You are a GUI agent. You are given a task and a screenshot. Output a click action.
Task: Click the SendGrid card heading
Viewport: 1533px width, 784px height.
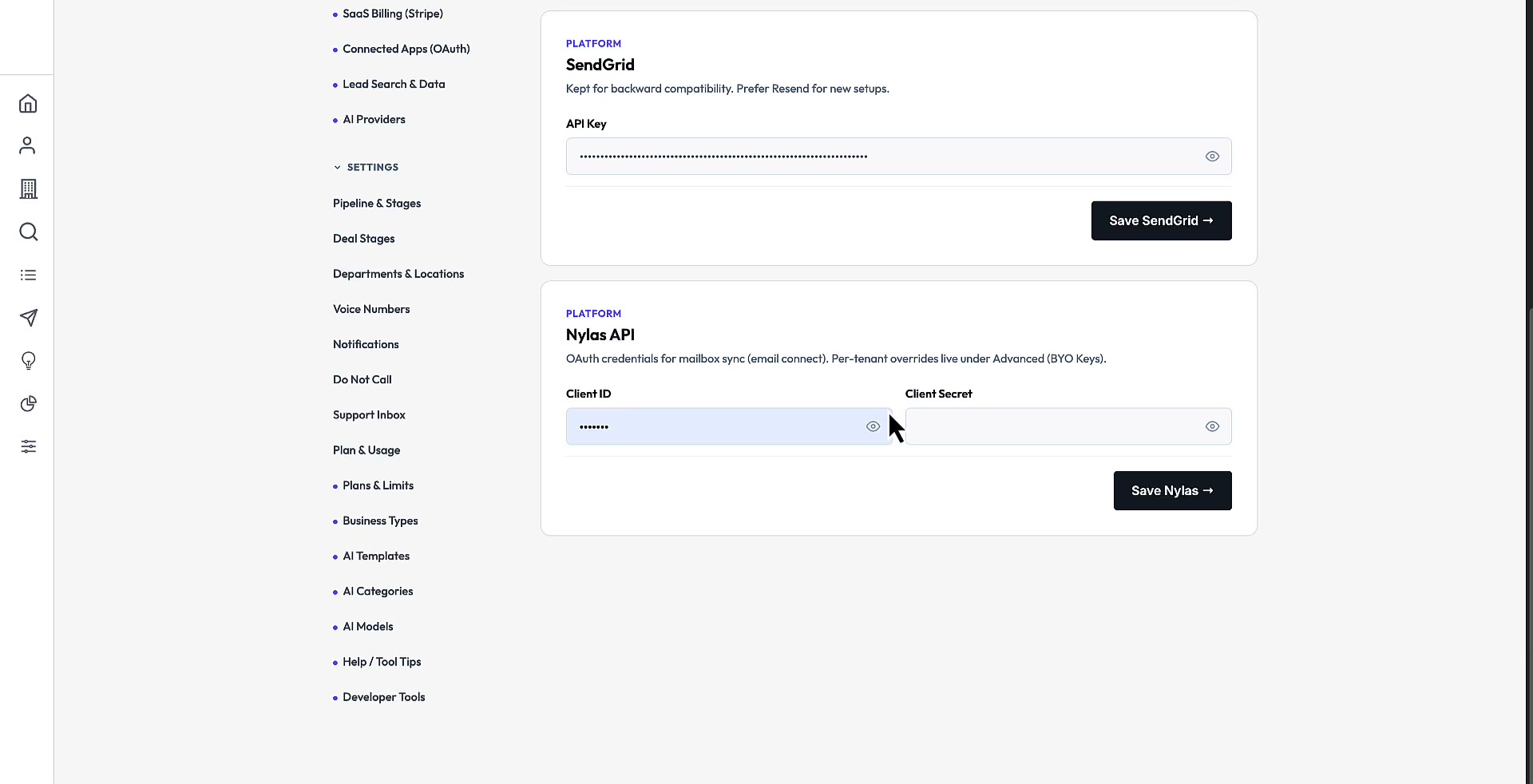600,65
